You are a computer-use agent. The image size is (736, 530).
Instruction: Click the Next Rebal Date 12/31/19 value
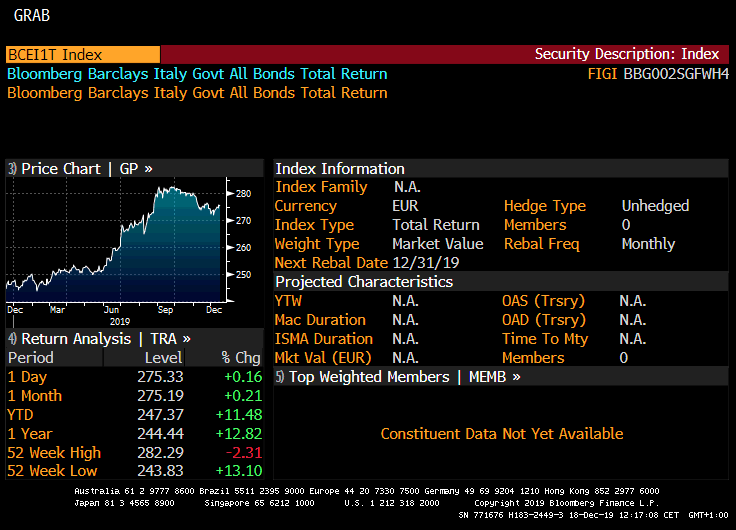coord(426,262)
